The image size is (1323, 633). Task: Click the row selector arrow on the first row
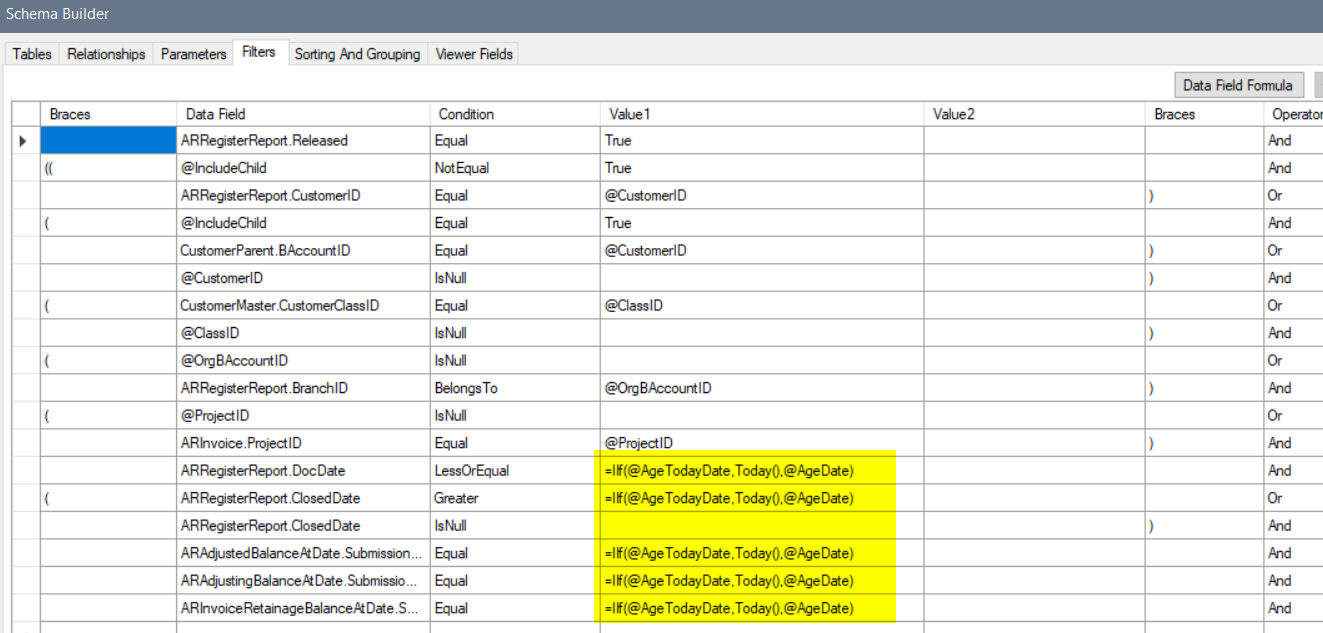coord(23,140)
